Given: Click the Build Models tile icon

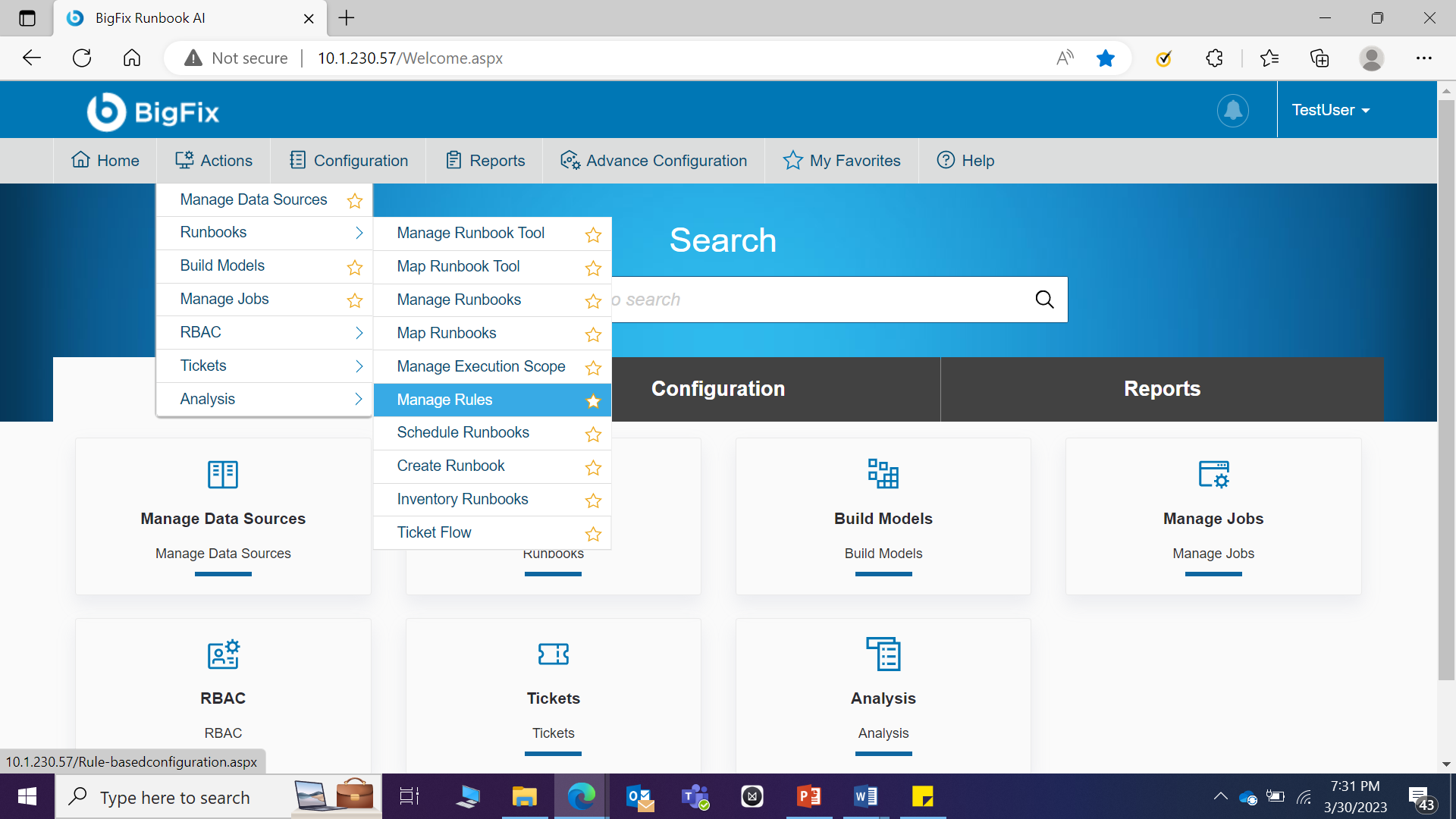Looking at the screenshot, I should point(883,474).
